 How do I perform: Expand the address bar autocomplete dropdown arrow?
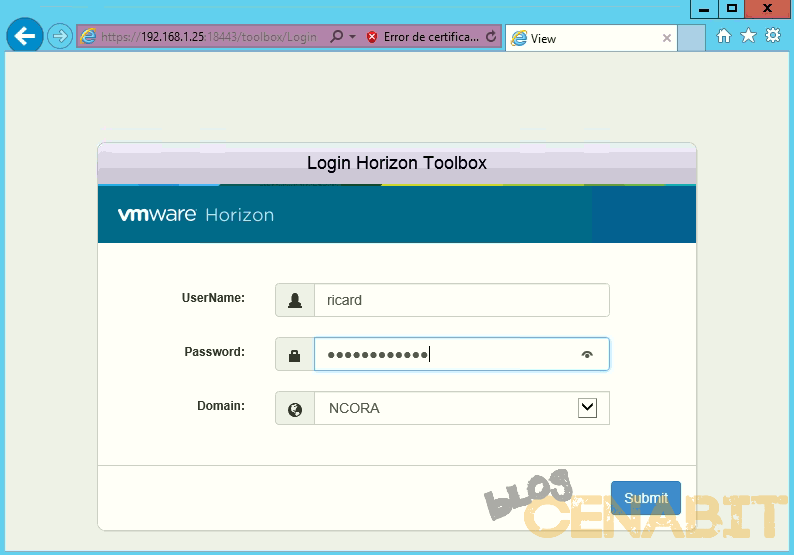click(x=352, y=37)
